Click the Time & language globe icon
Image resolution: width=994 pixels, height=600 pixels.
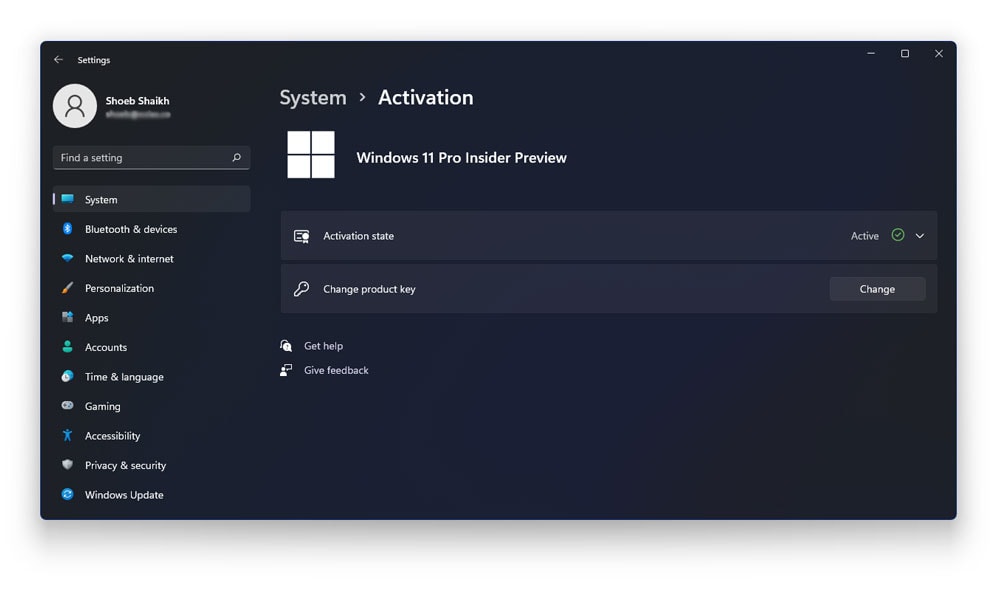pos(67,376)
